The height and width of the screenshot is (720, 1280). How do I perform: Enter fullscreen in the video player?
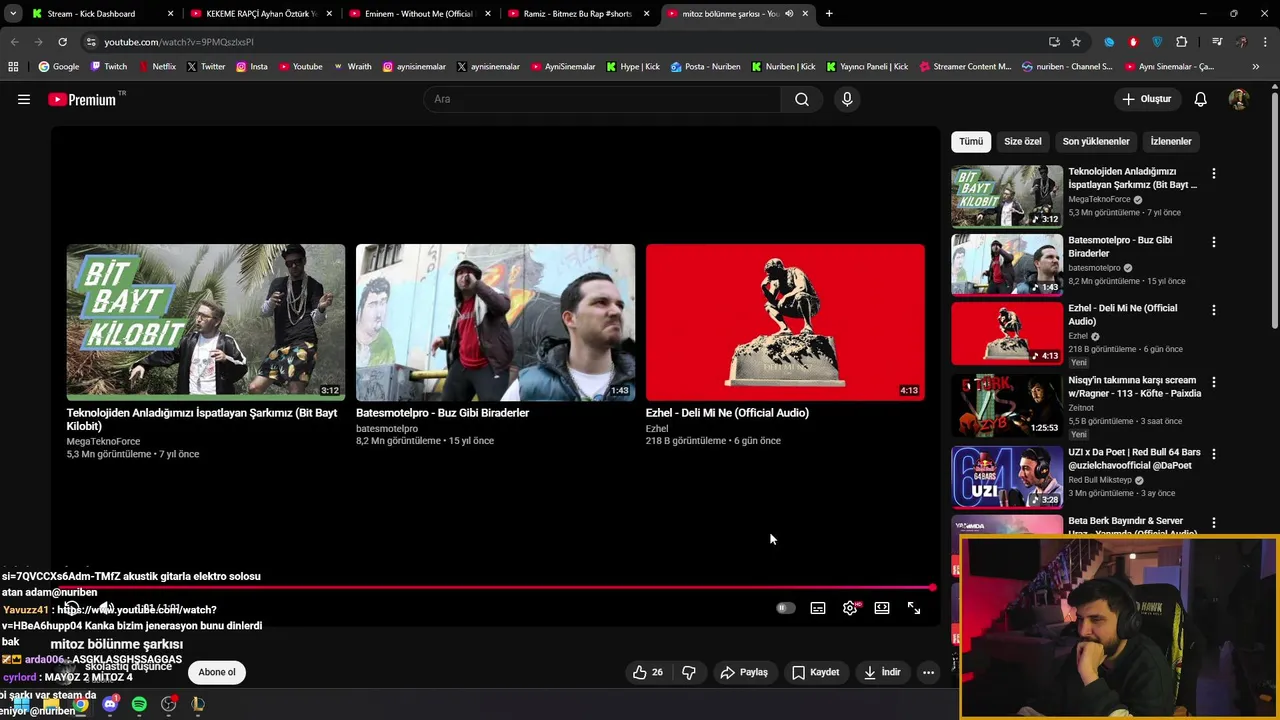point(914,608)
